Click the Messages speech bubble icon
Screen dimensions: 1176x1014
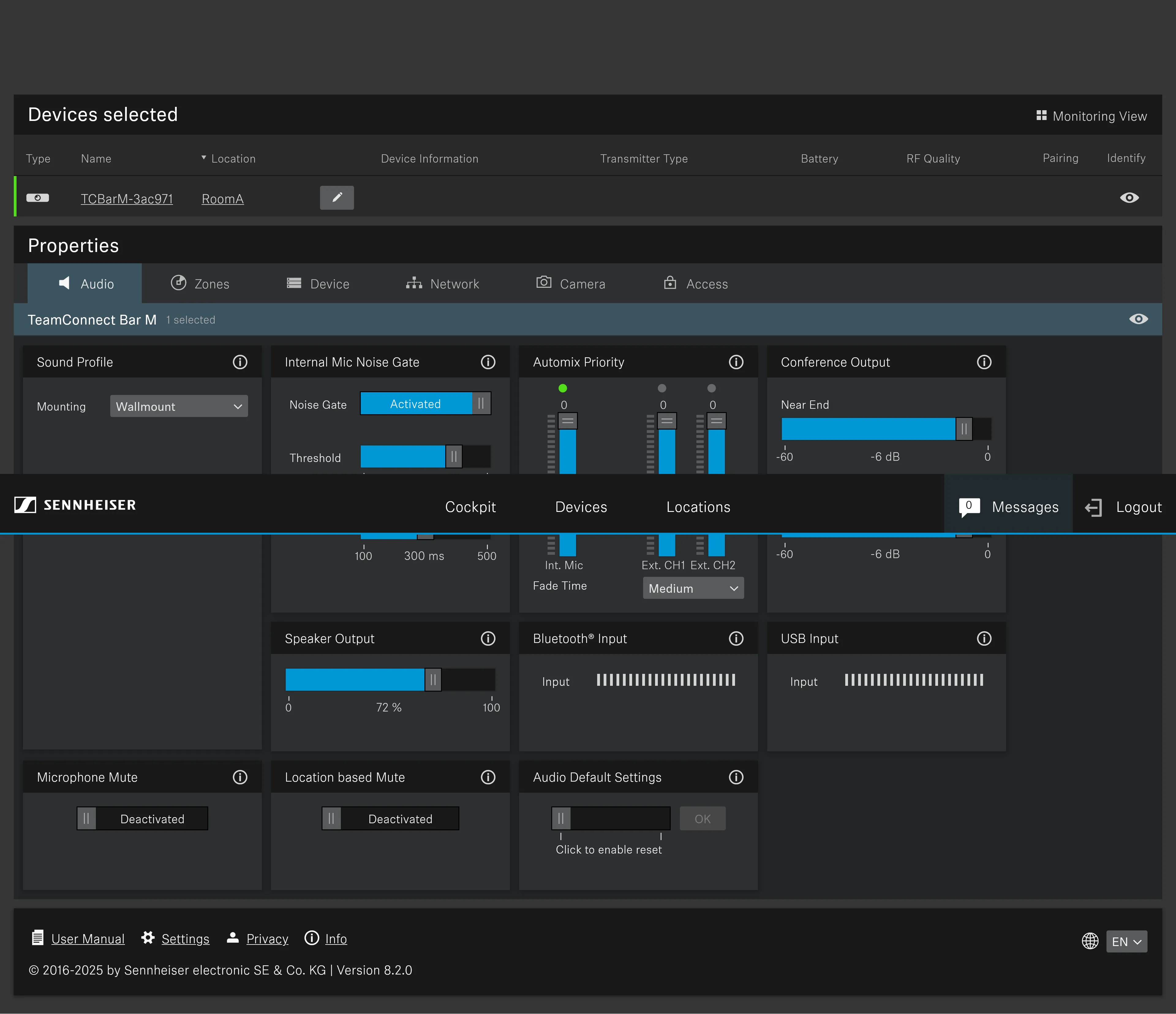pos(969,507)
